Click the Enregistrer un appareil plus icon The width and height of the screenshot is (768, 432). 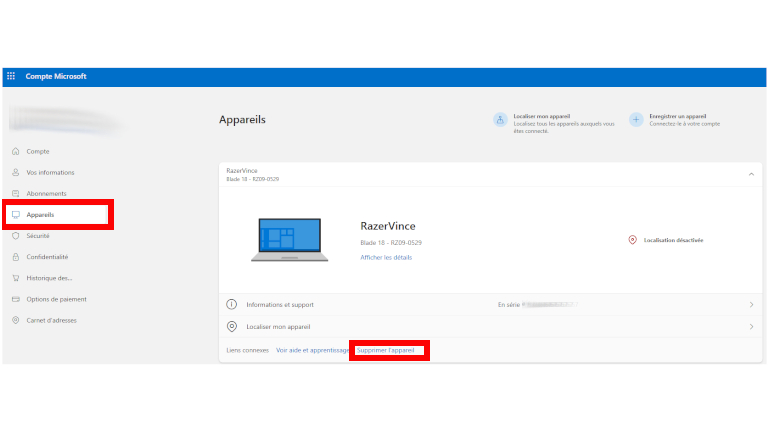point(636,120)
